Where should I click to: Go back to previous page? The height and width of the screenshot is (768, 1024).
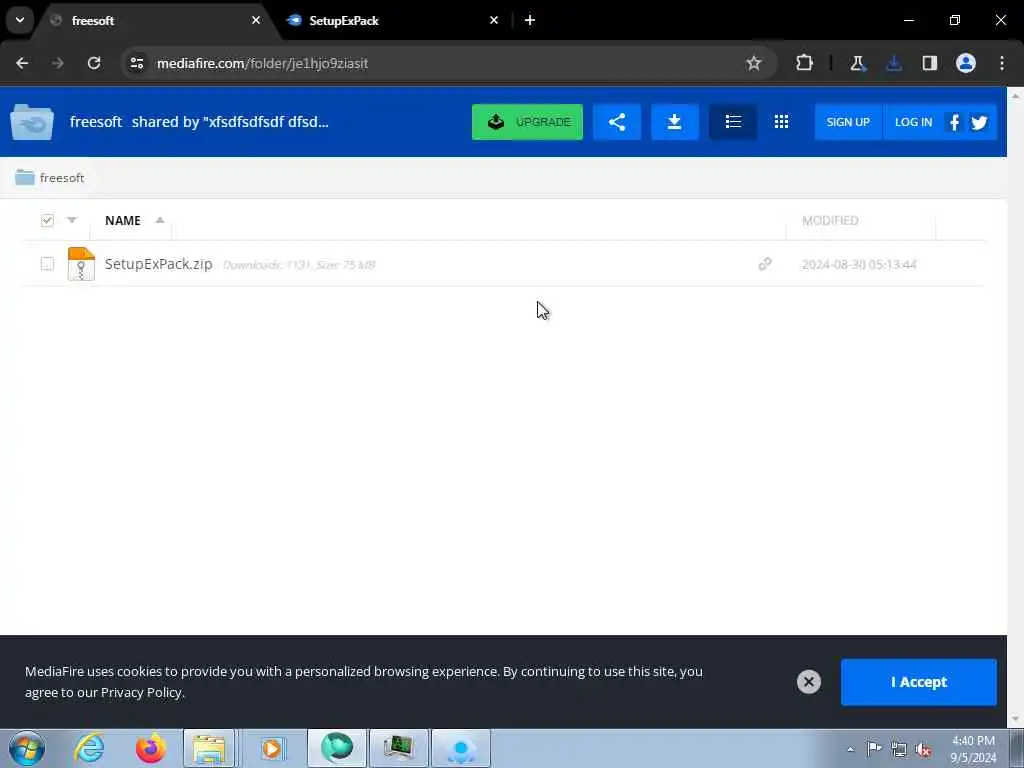22,63
